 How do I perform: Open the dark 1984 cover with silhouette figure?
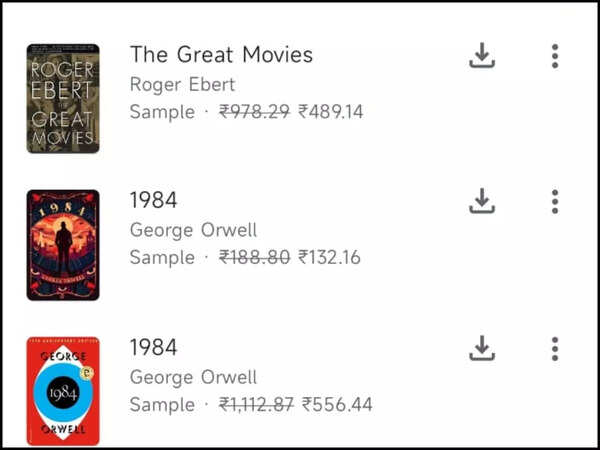click(63, 245)
